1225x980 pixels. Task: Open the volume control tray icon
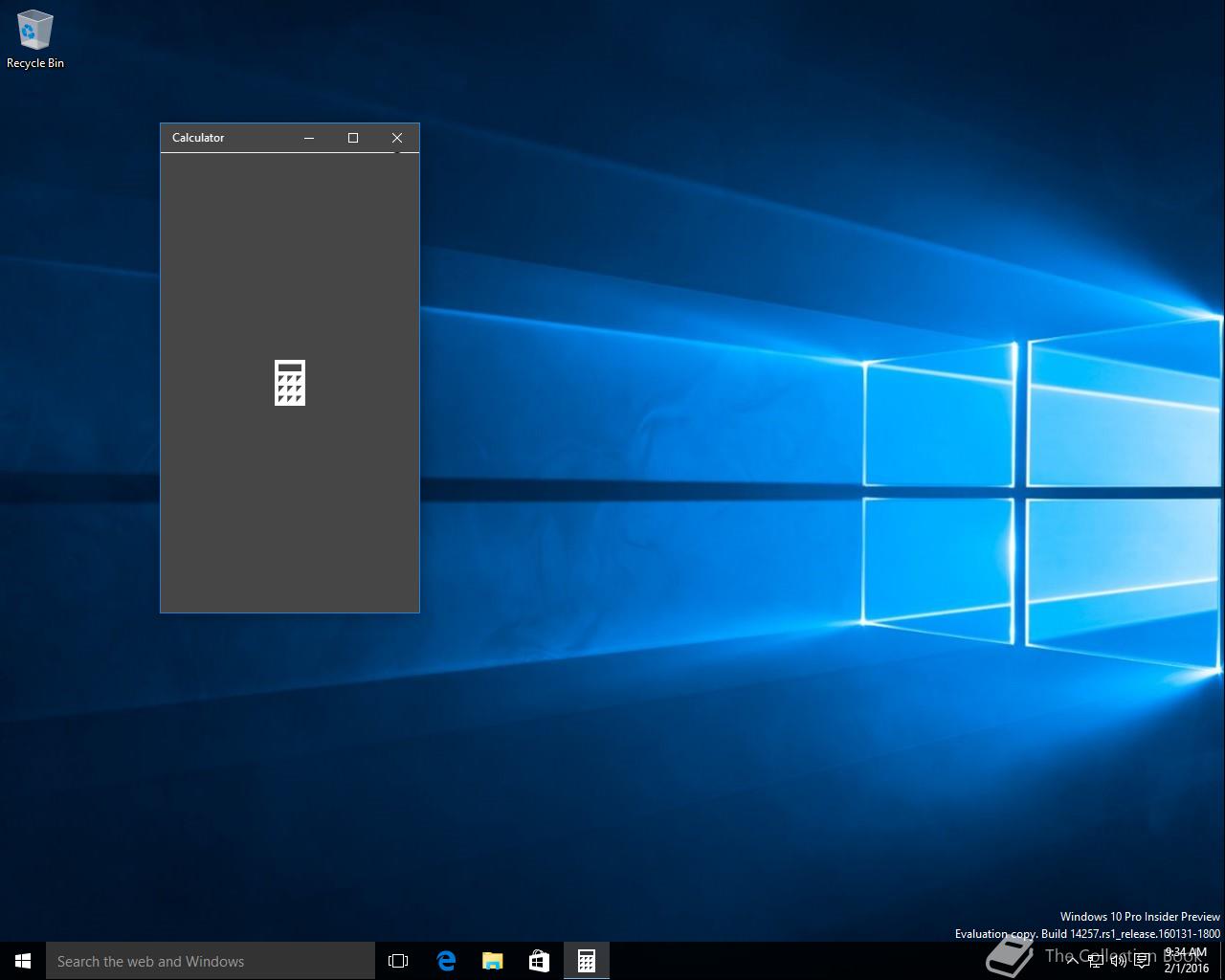pyautogui.click(x=1118, y=961)
